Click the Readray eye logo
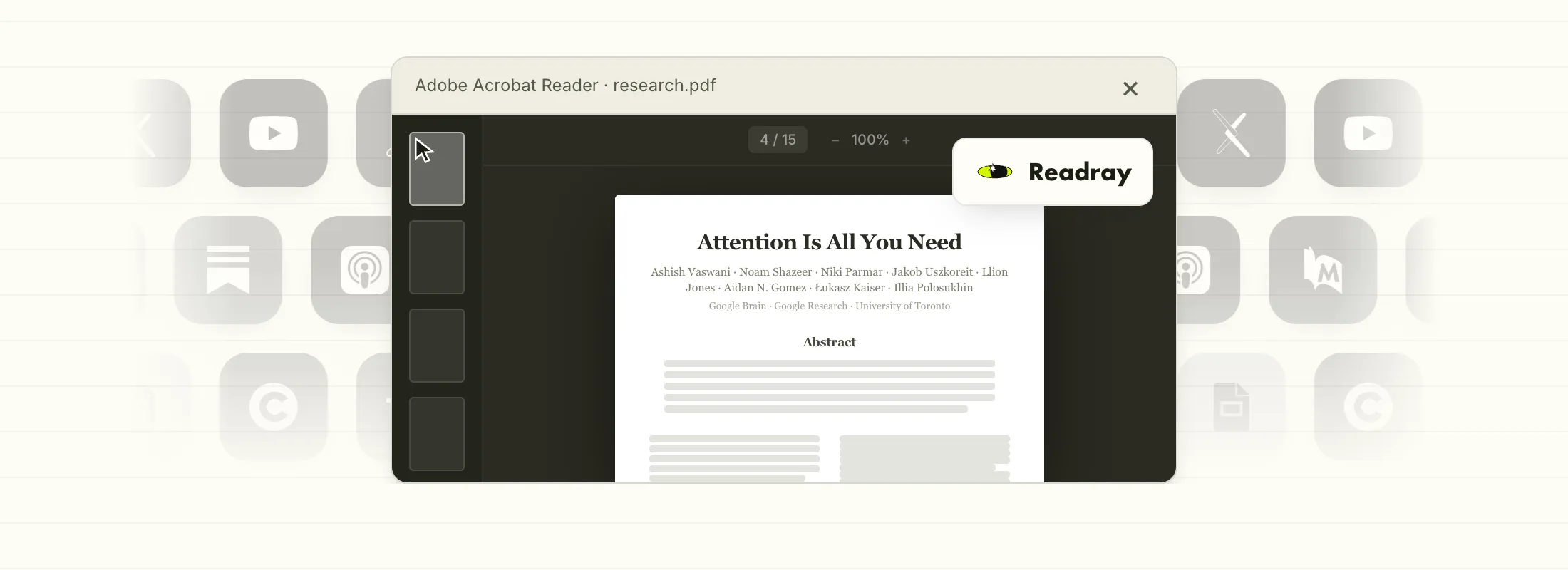 994,172
